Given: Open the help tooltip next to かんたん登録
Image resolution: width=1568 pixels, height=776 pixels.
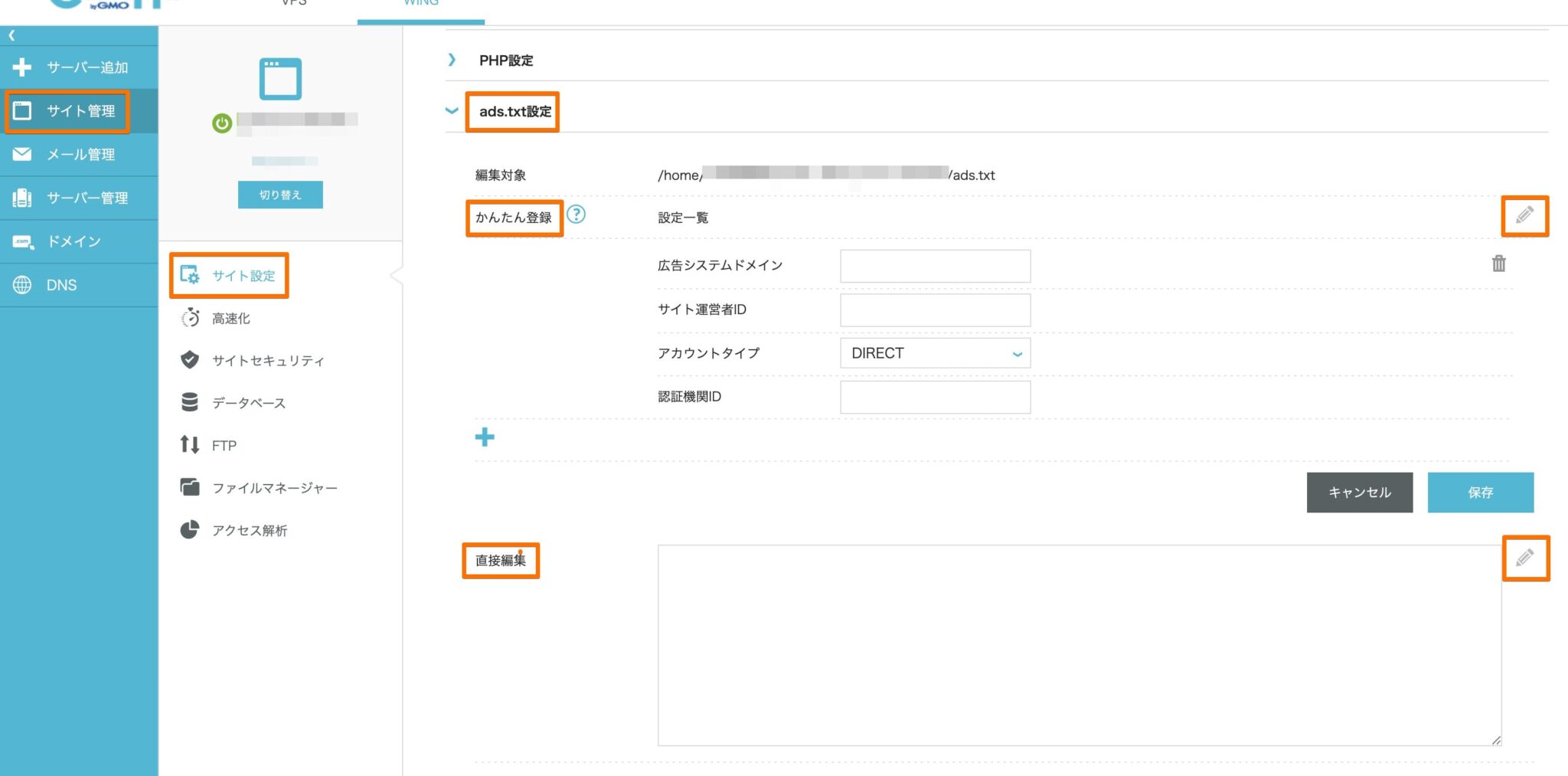Looking at the screenshot, I should (577, 215).
